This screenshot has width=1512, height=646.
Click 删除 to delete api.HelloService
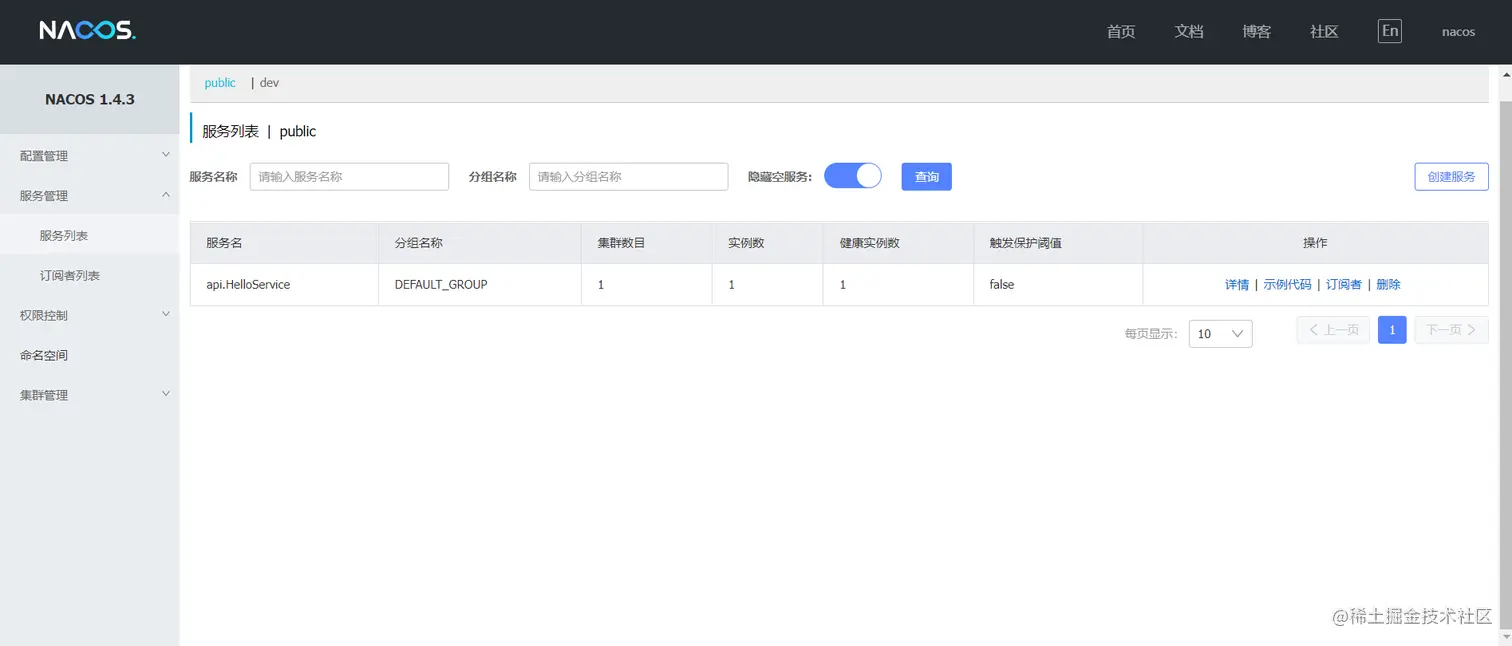[1389, 284]
